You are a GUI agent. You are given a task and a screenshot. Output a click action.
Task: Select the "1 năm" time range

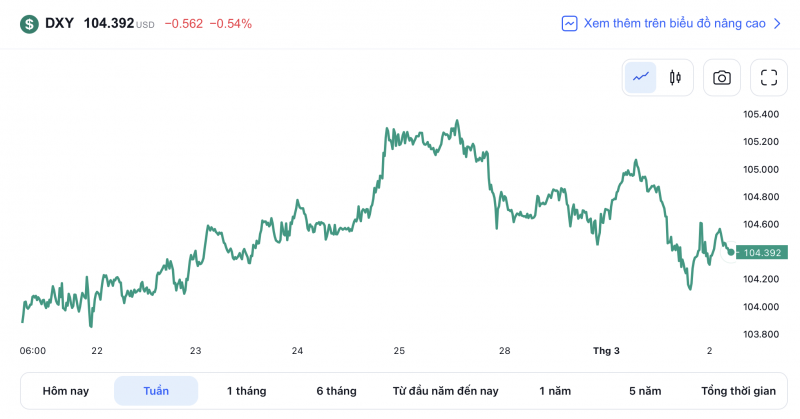[x=555, y=391]
